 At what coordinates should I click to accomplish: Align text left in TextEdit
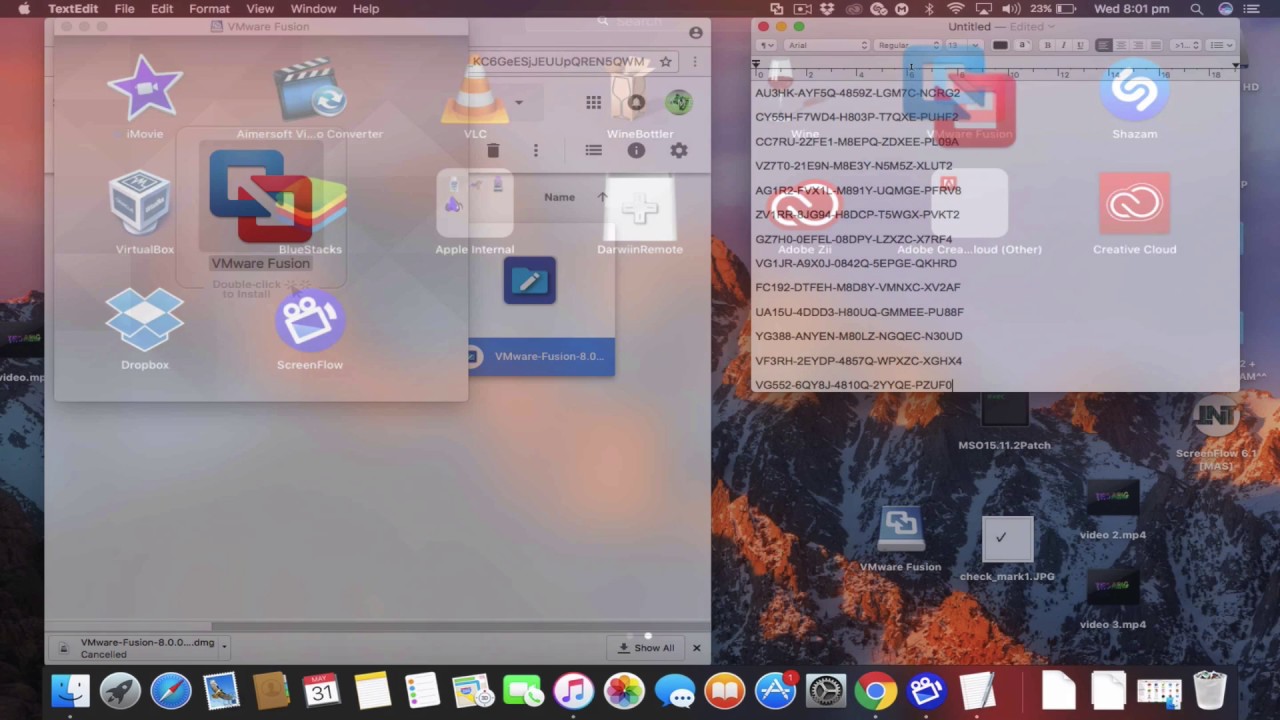pos(1103,45)
